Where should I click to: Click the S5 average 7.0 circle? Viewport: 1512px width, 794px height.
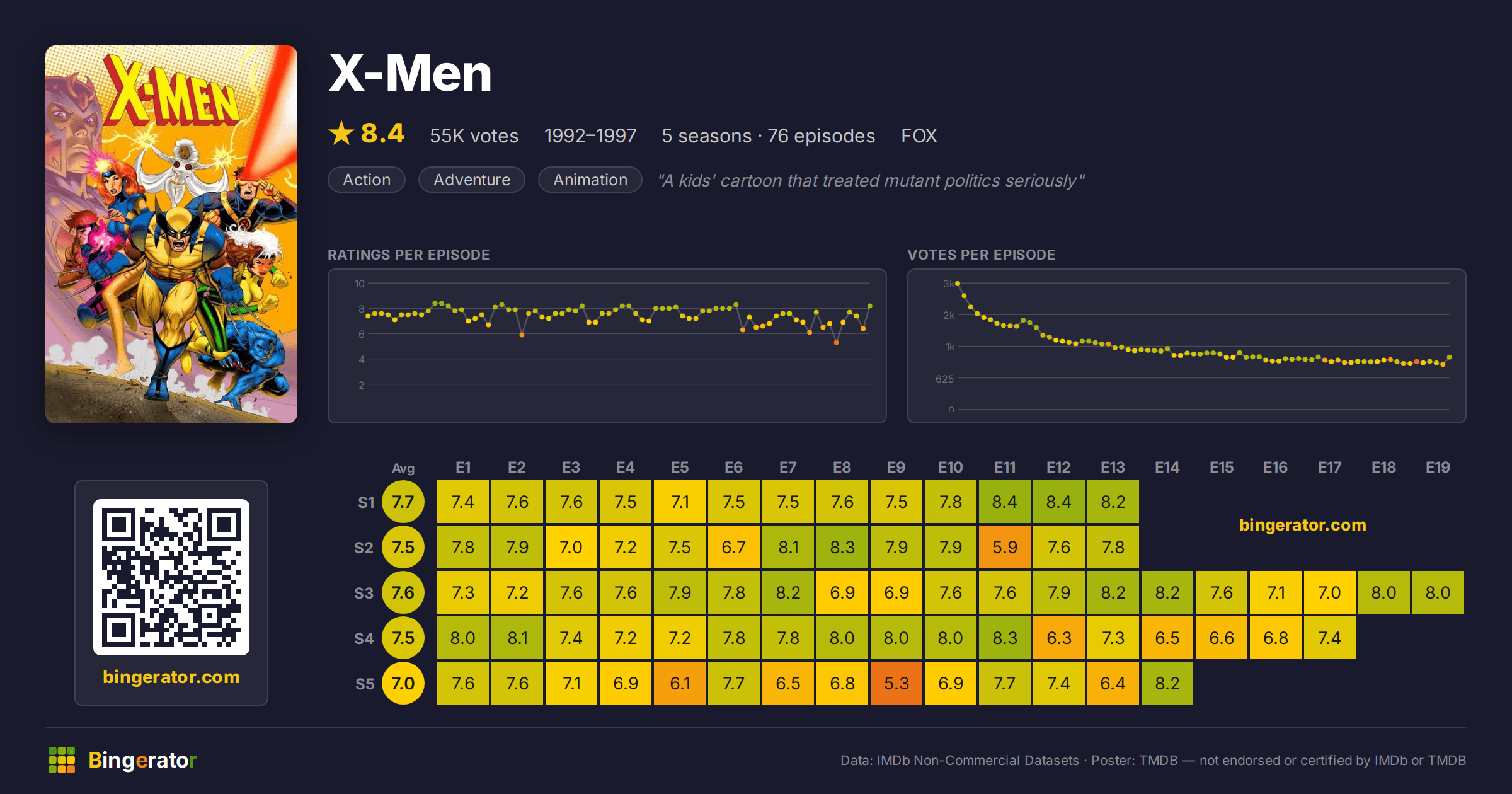[x=403, y=684]
